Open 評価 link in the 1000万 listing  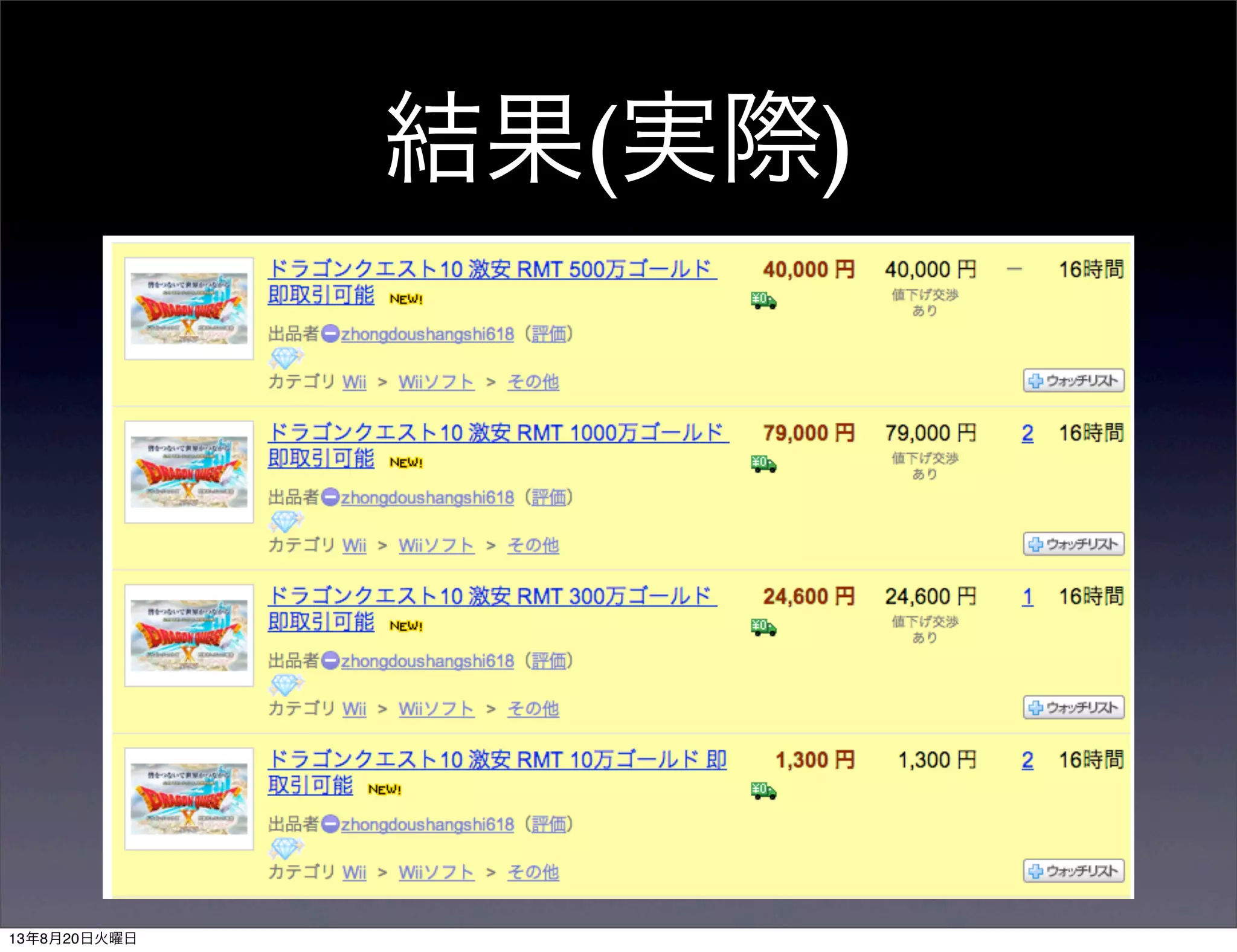[x=549, y=498]
